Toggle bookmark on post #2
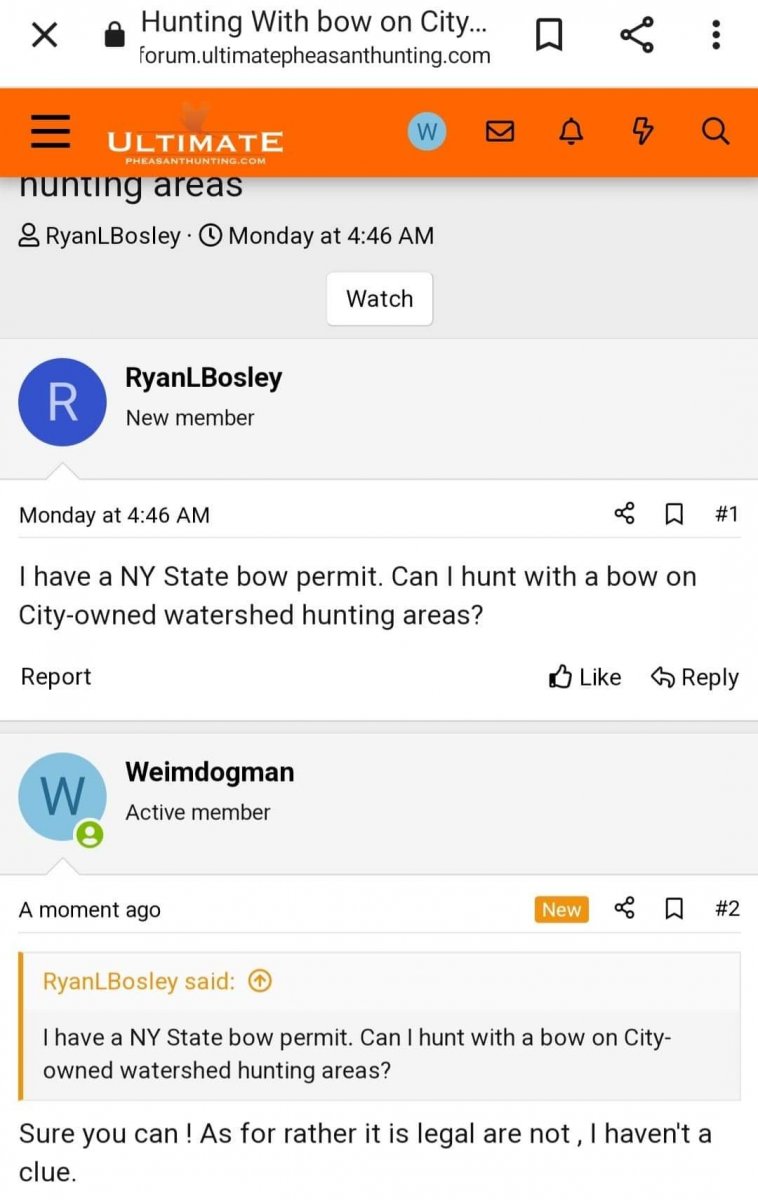This screenshot has height=1200, width=758. coord(675,909)
